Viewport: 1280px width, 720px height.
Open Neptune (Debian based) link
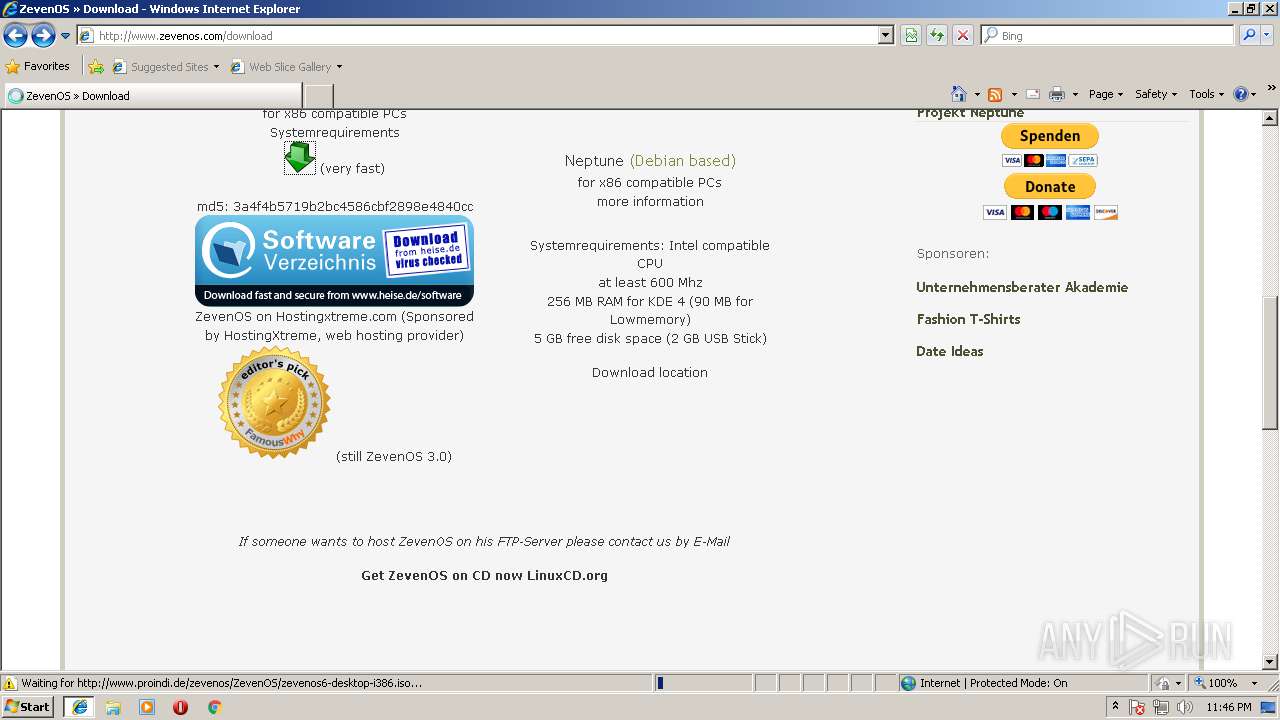(650, 160)
